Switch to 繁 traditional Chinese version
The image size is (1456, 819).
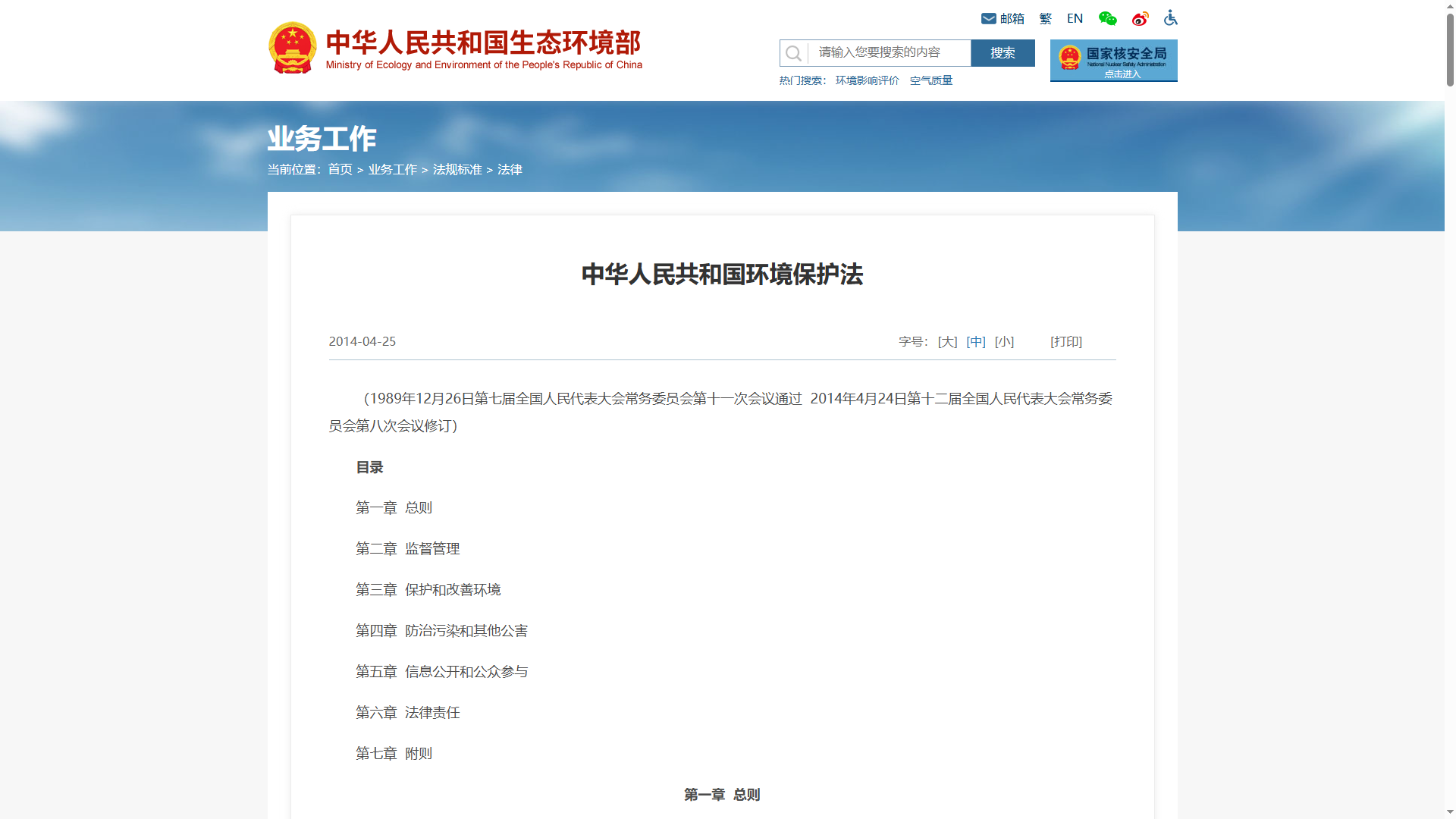1045,18
